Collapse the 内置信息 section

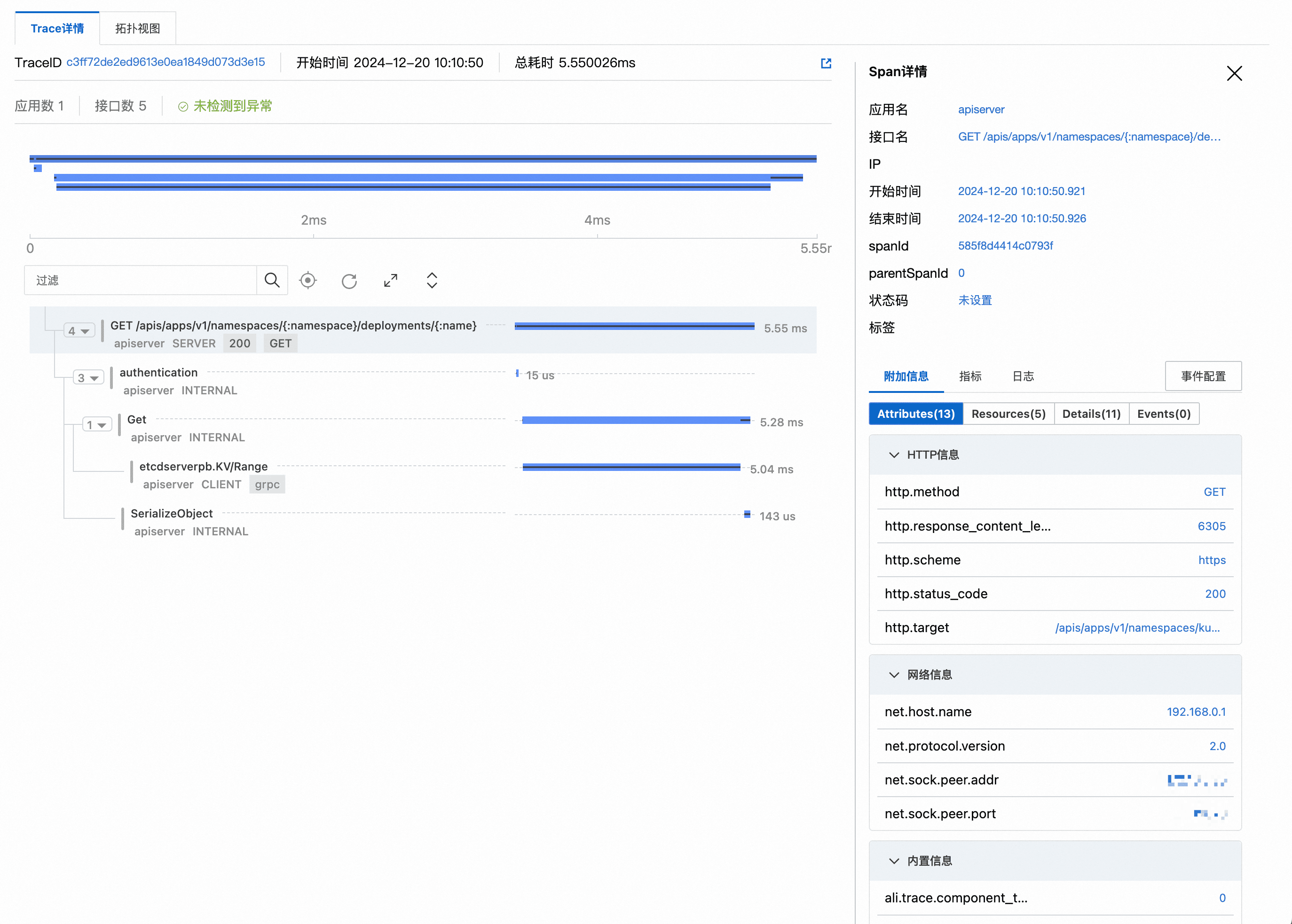(x=894, y=861)
